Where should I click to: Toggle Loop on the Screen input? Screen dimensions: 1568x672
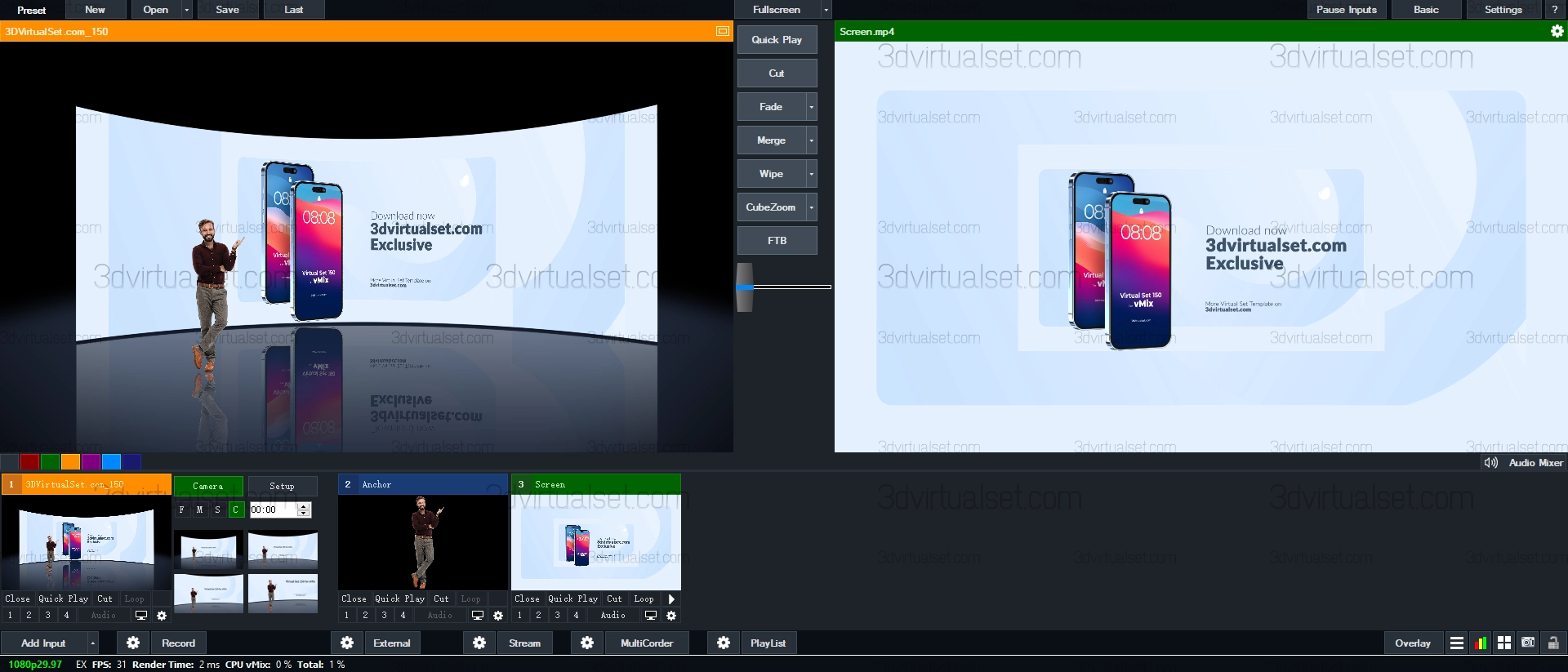(x=644, y=599)
